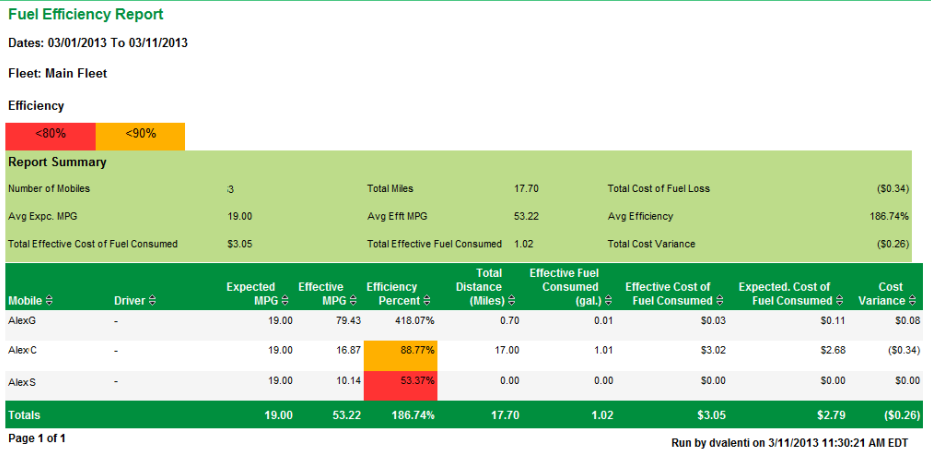Click the 17.00 total distance value

tap(507, 351)
